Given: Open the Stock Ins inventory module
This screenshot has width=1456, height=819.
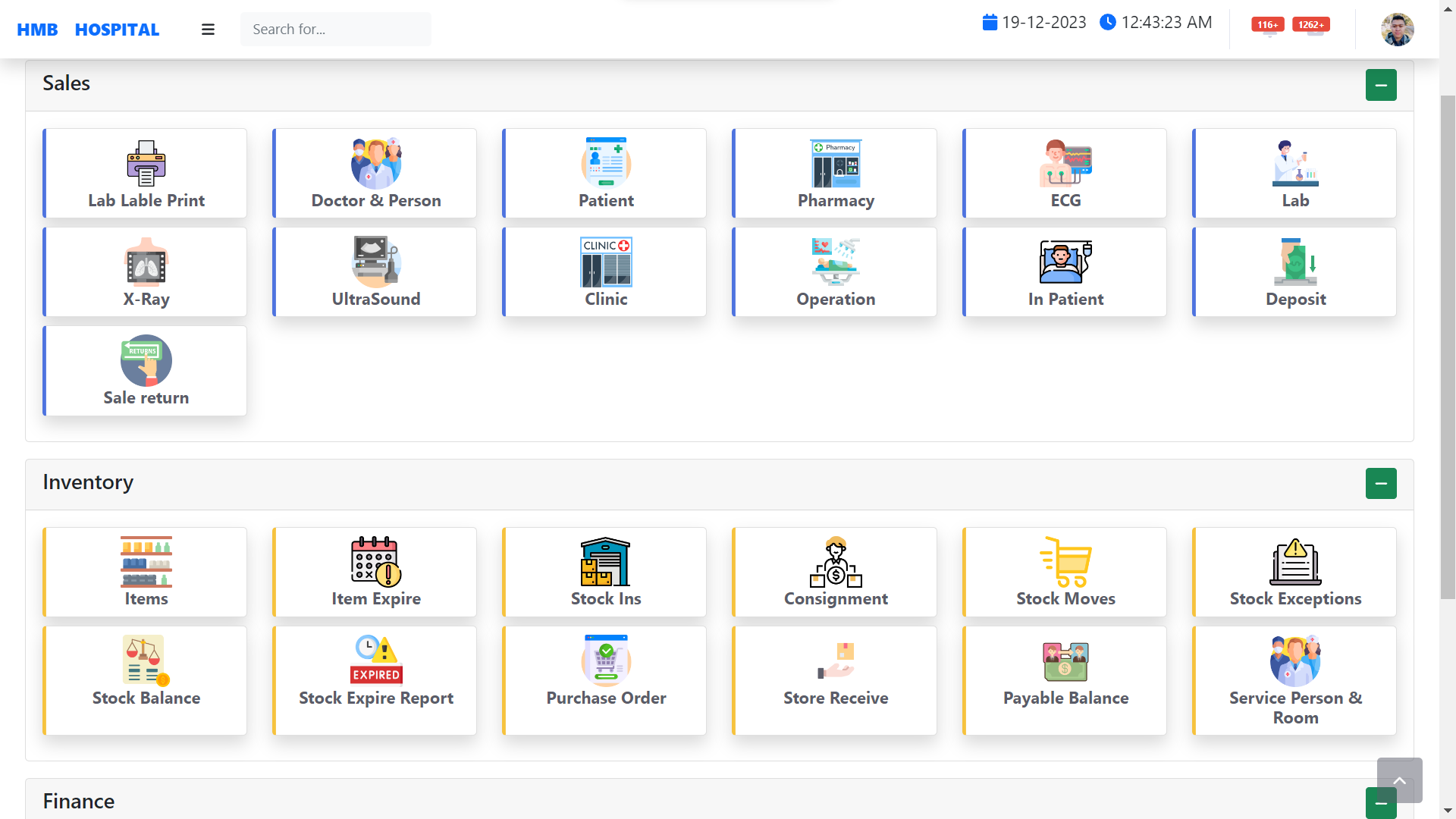Looking at the screenshot, I should [605, 573].
